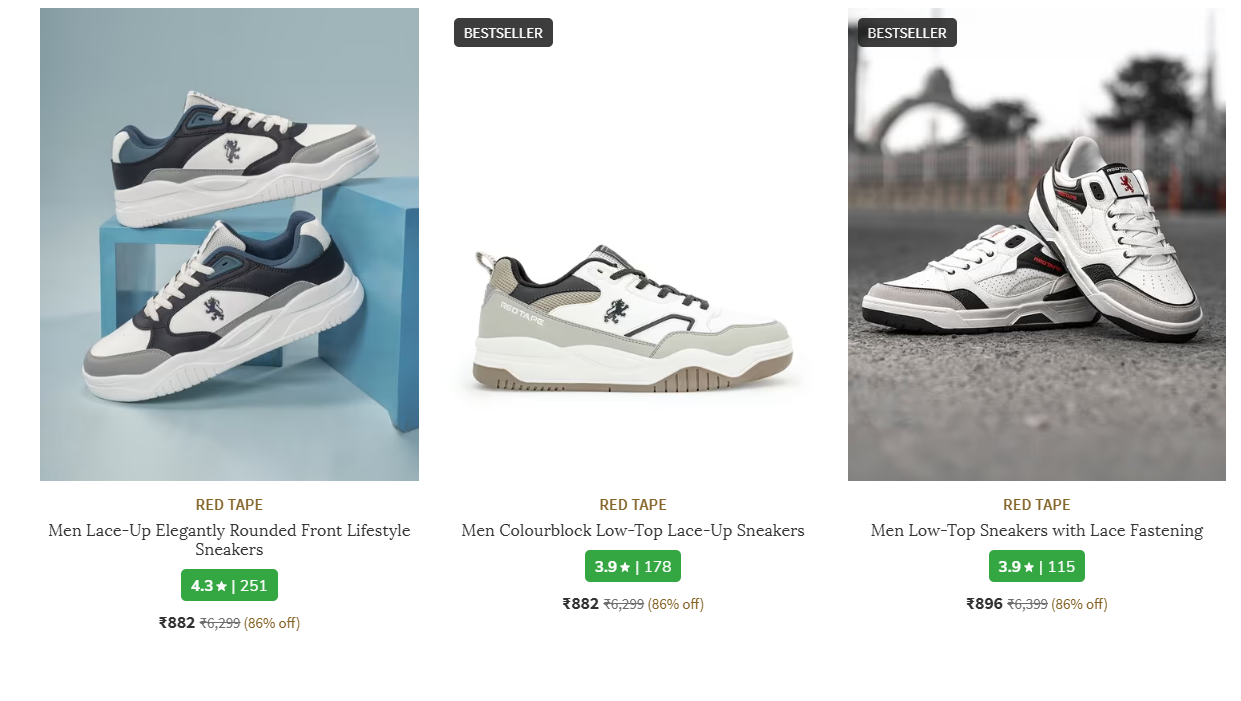Open the blue-background lifestyle sneakers product image
The image size is (1241, 701).
tap(229, 244)
